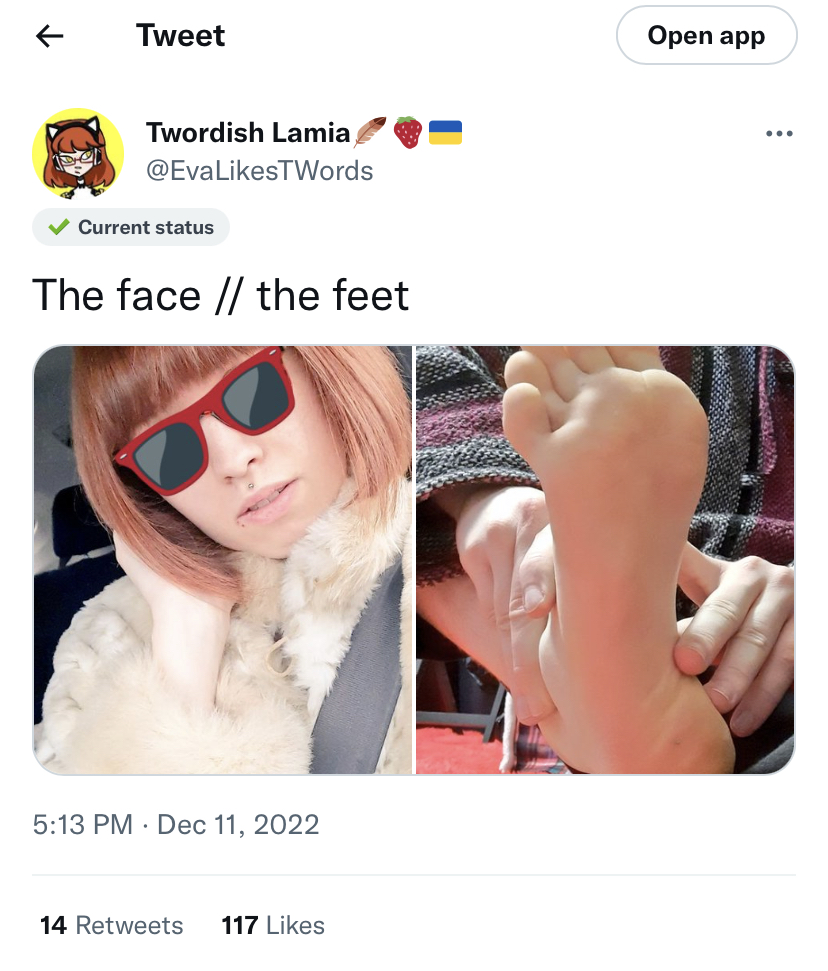Open the @EvaLikesTWords handle
Viewport: 828px width, 971px height.
tap(259, 171)
